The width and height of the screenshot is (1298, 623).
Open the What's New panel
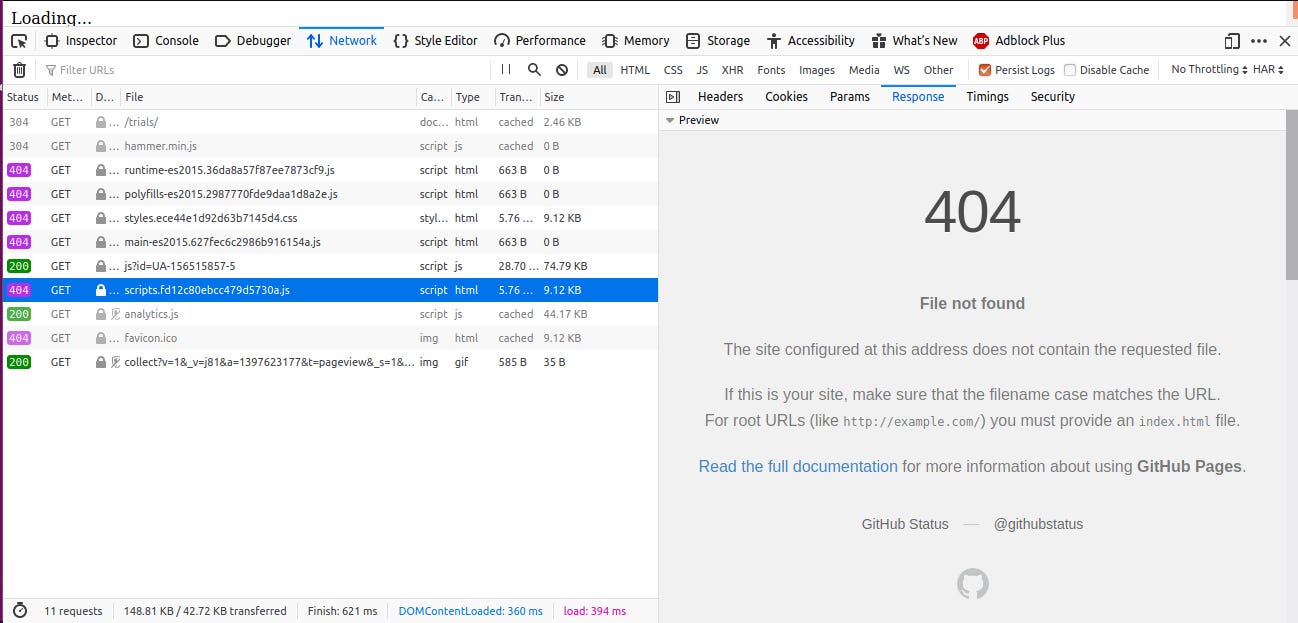(x=914, y=41)
